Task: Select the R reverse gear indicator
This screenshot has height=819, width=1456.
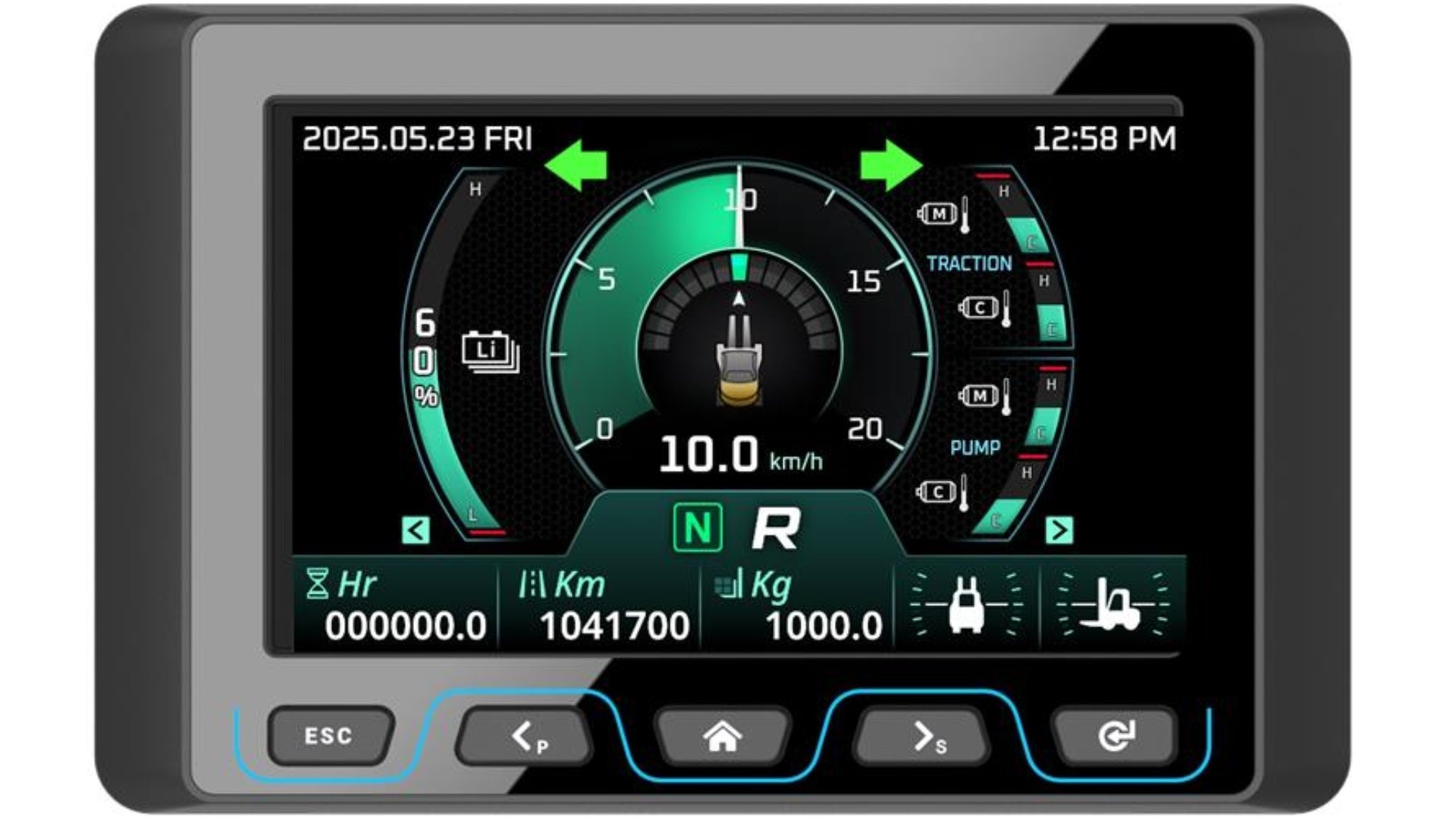Action: click(x=776, y=528)
